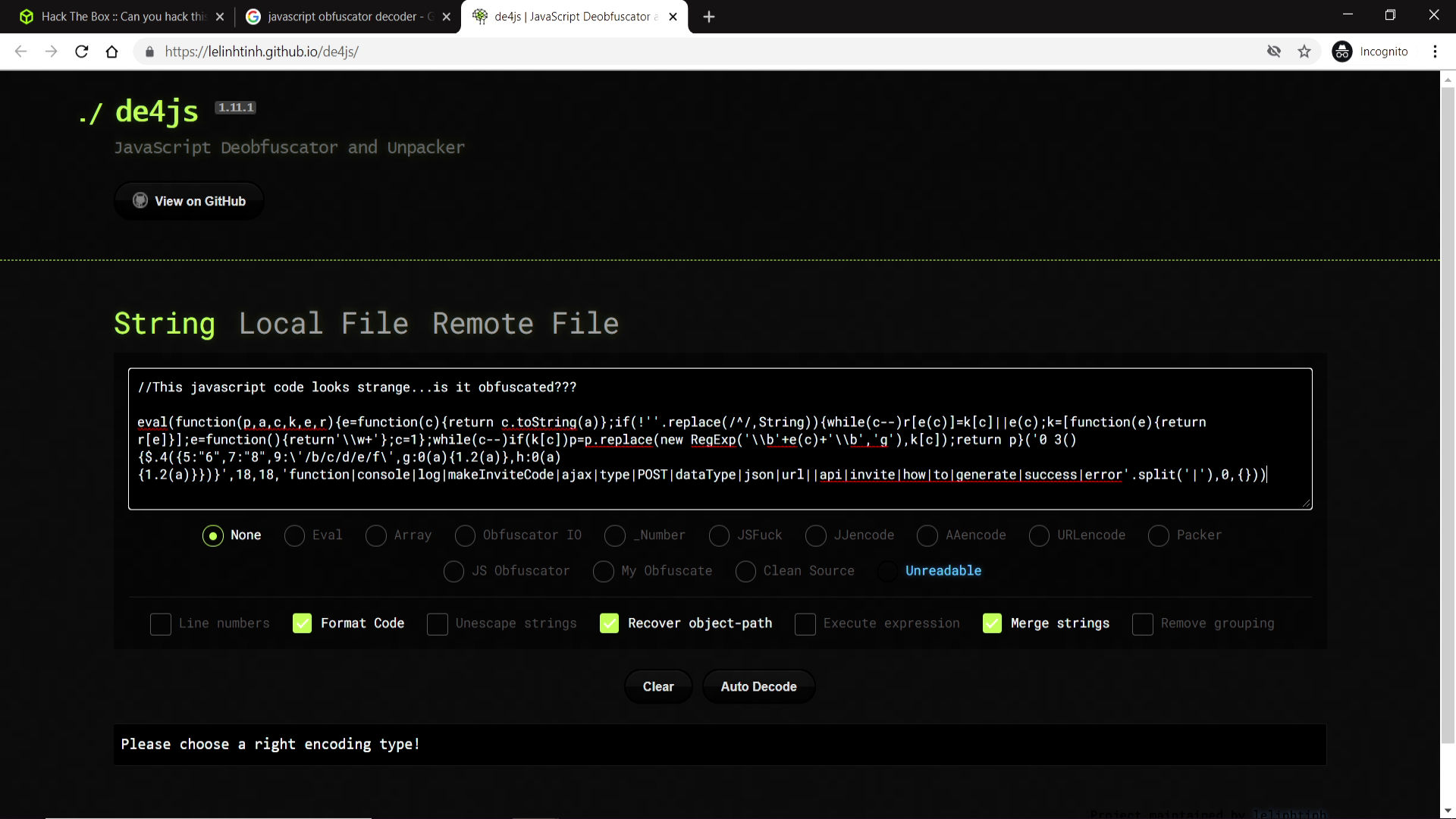1456x819 pixels.
Task: Close the Hack The Box tab
Action: [x=220, y=17]
